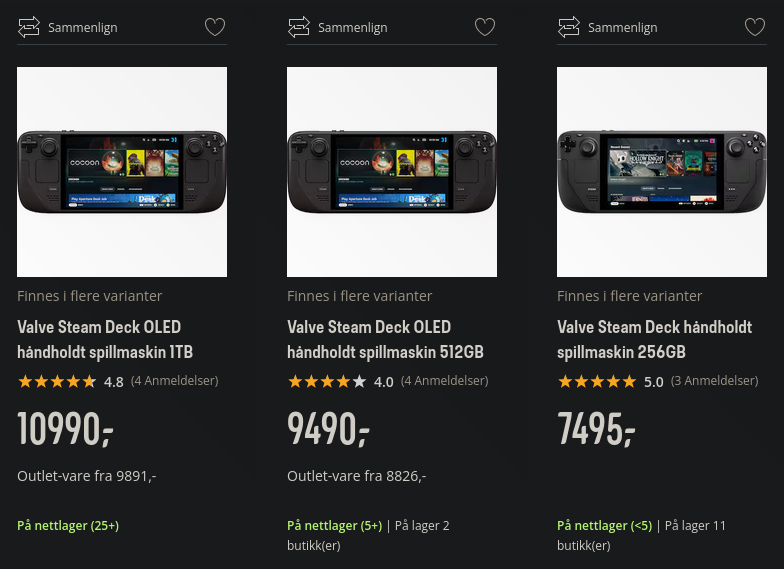Click Outlet-vare fra 8826,- offer
Viewport: 784px width, 569px height.
[x=356, y=476]
